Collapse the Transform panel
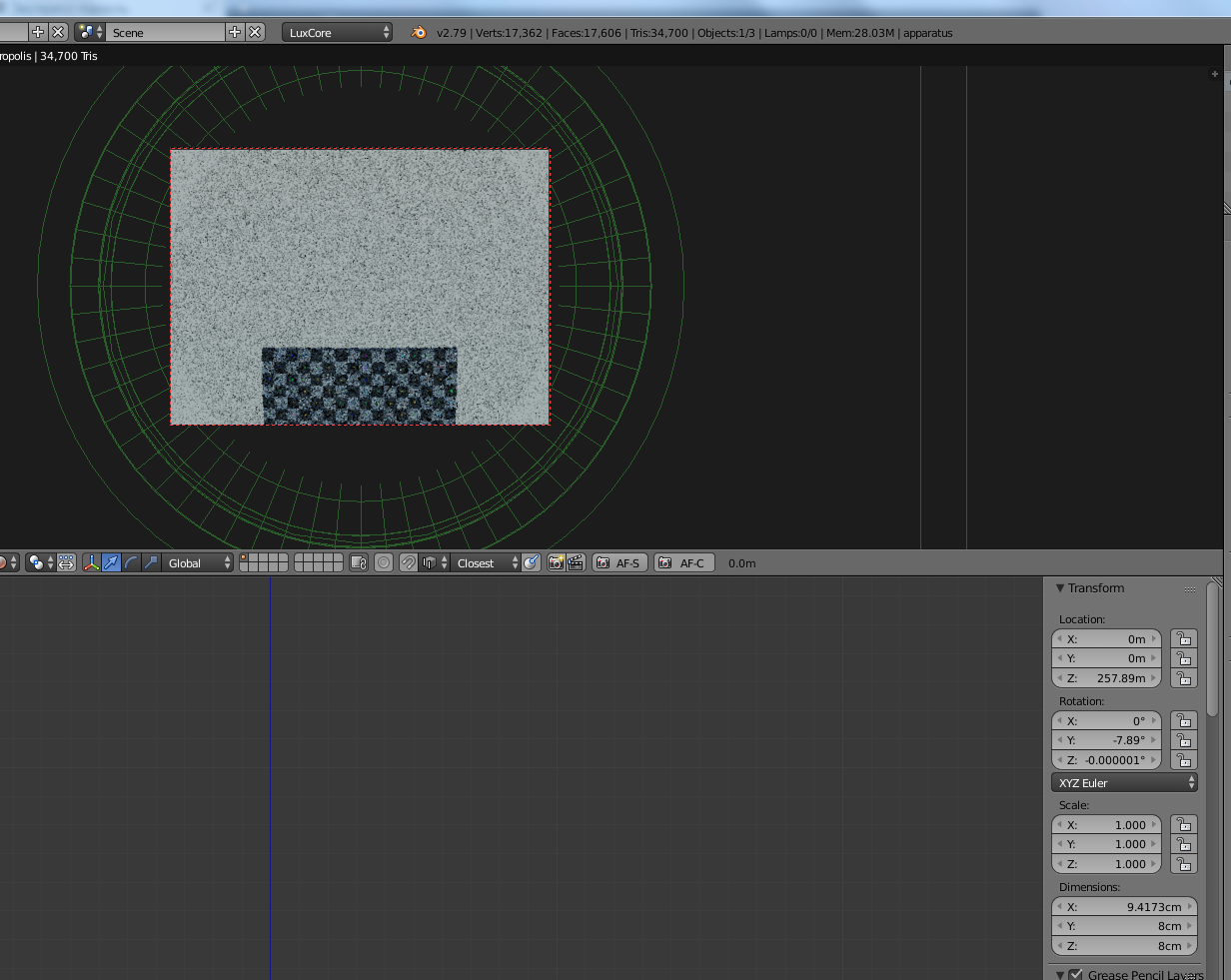 point(1060,588)
